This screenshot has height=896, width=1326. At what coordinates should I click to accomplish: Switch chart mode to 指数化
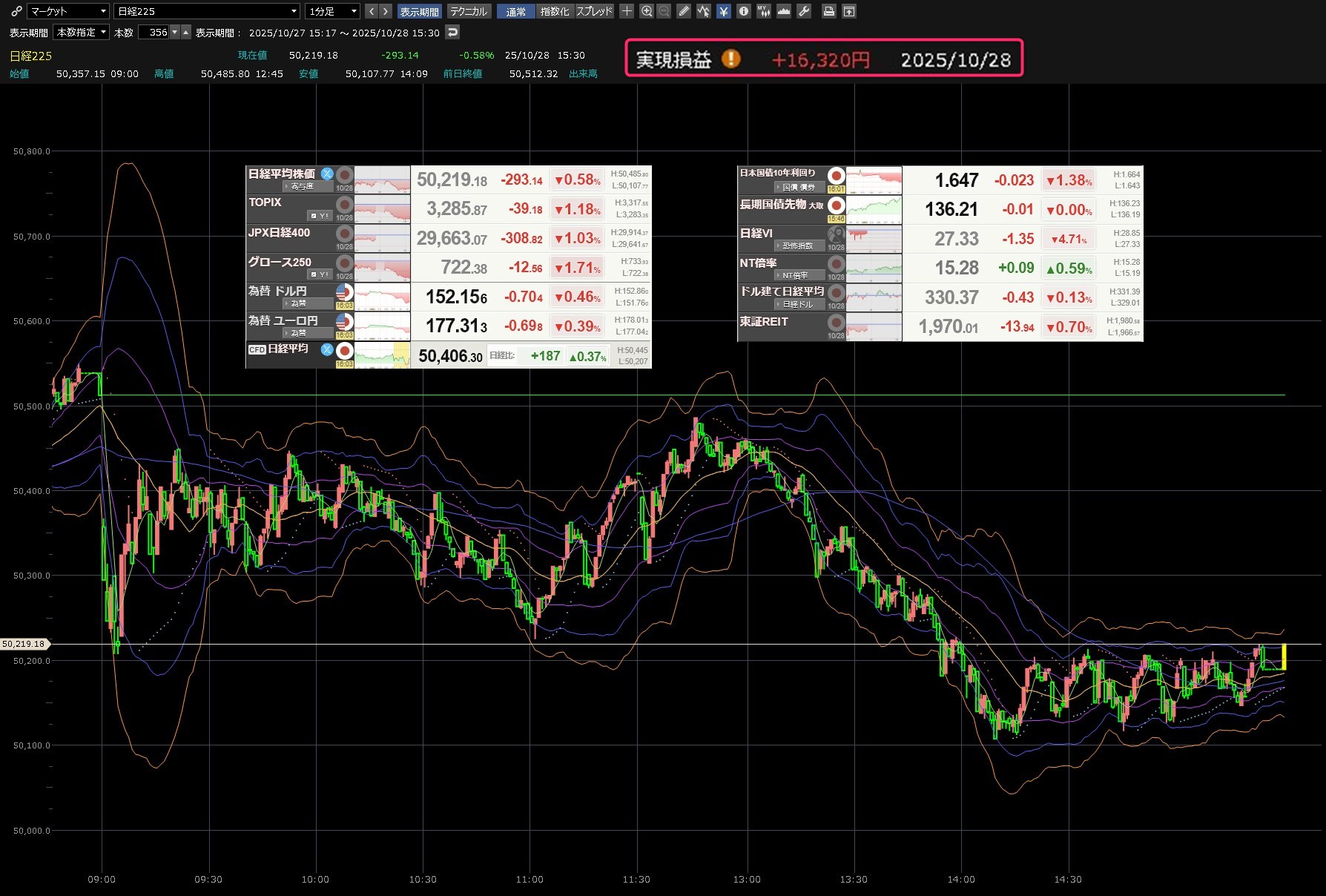point(555,11)
